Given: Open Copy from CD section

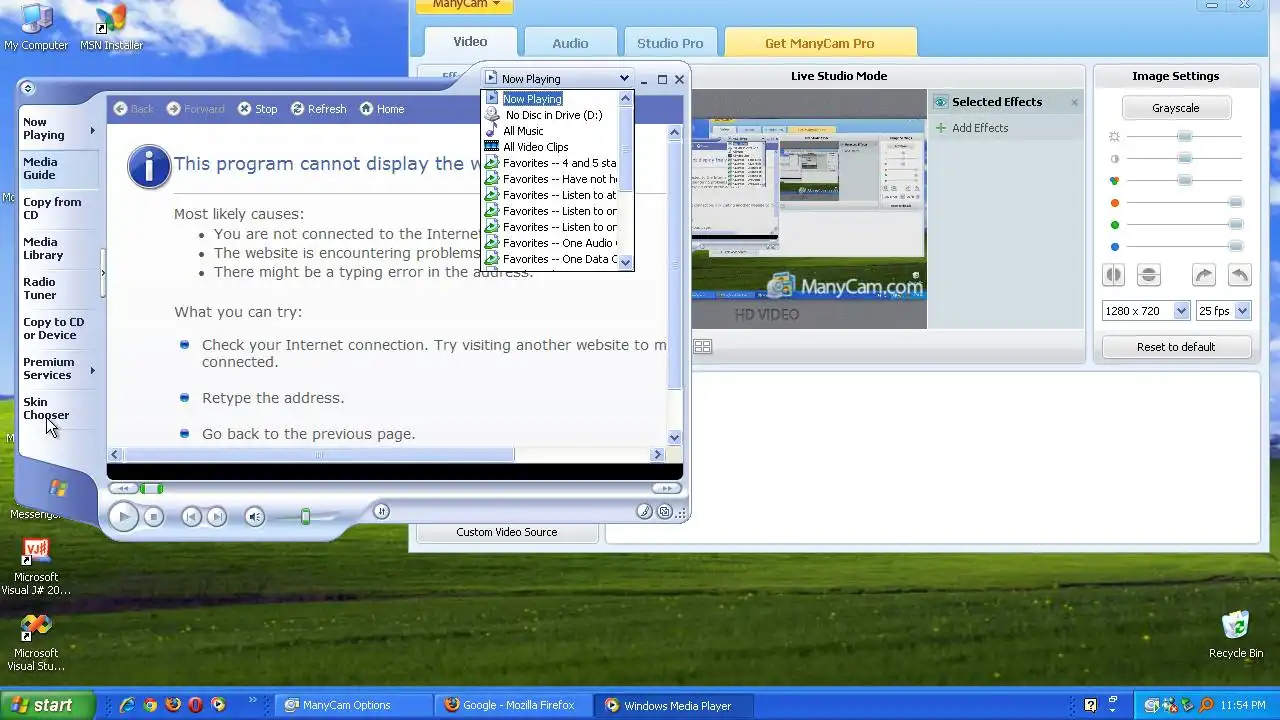Looking at the screenshot, I should [52, 208].
